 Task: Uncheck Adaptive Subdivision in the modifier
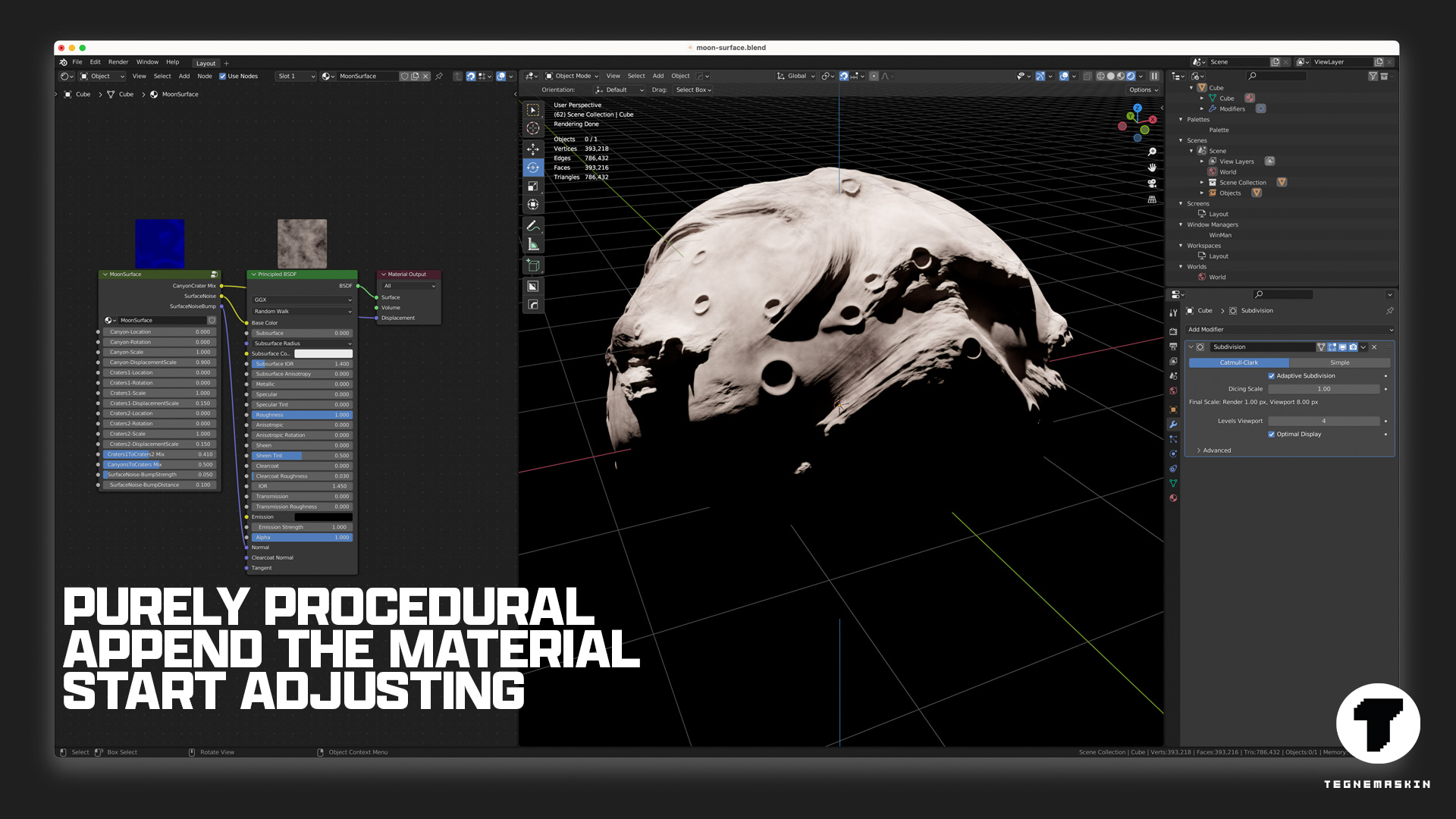1272,375
